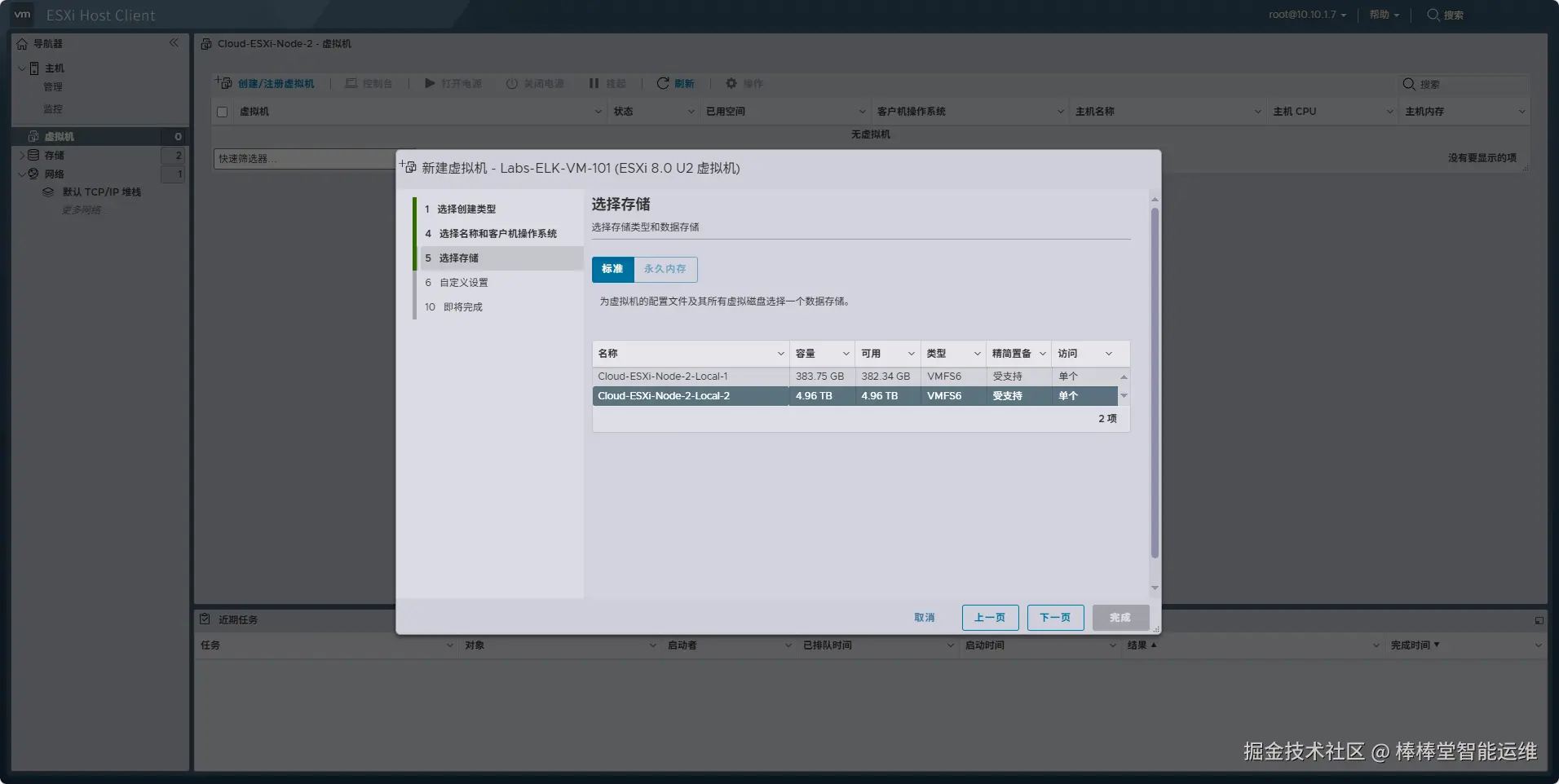Open the 主机 CPU column dropdown
This screenshot has height=784, width=1559.
(1389, 112)
